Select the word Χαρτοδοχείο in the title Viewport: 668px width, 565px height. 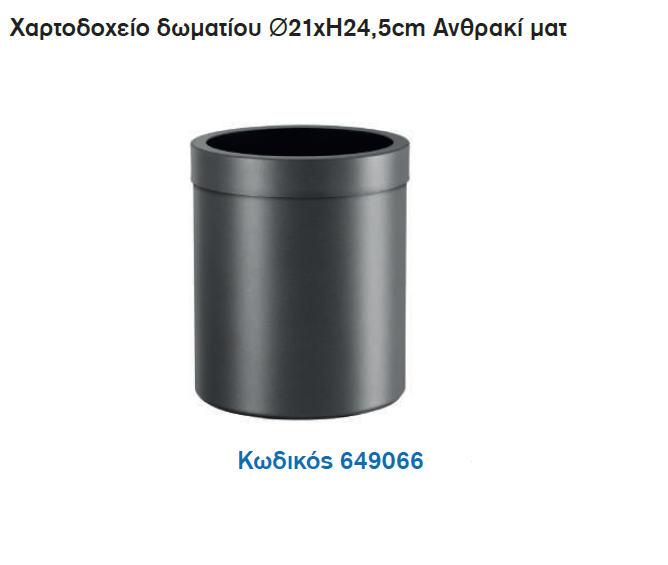[x=80, y=28]
